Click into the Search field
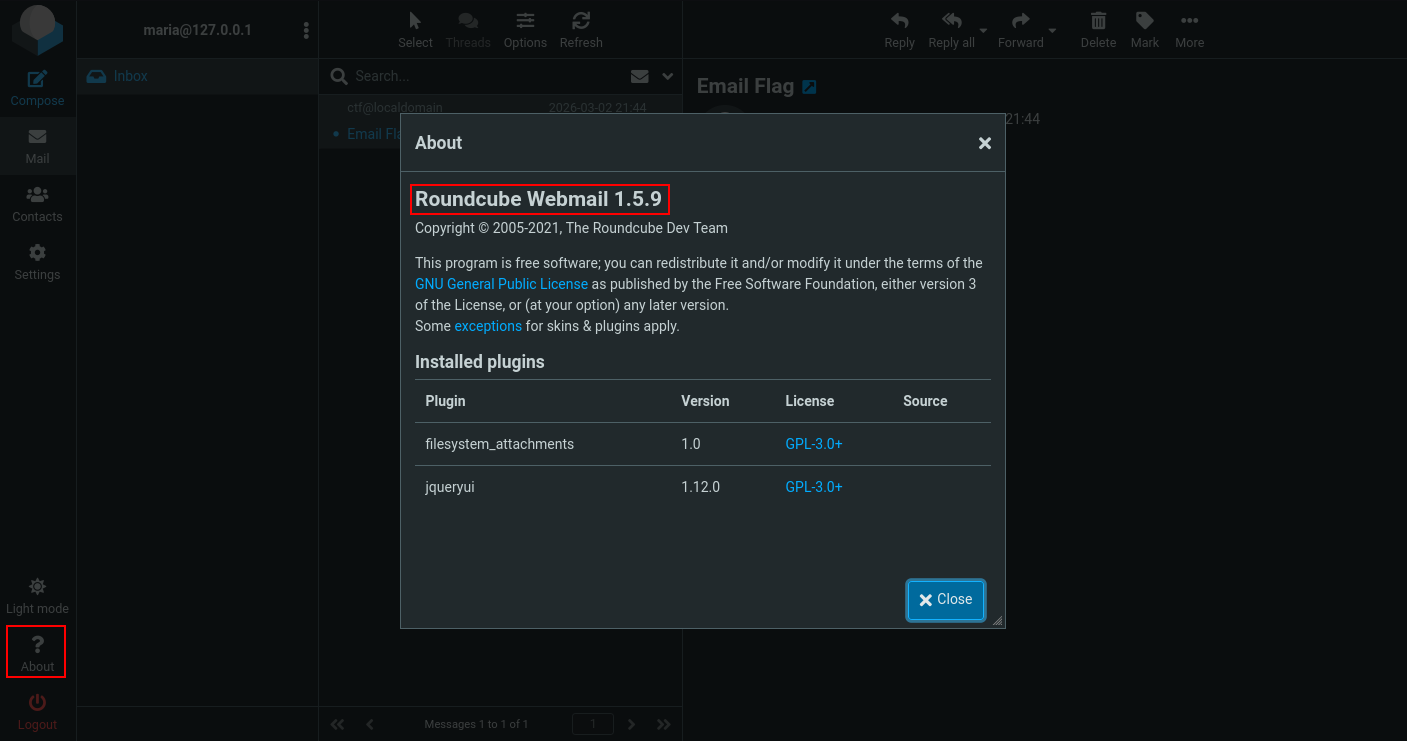Image resolution: width=1407 pixels, height=741 pixels. point(485,76)
